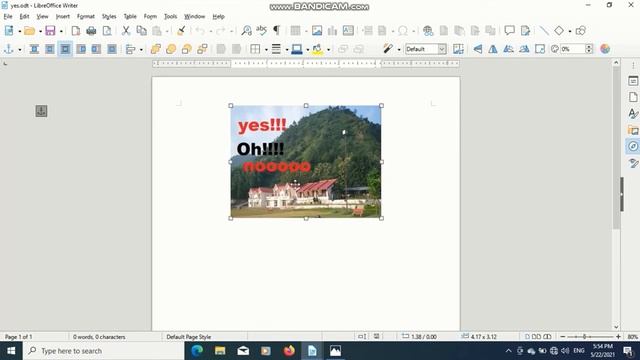Click the Forward One arrange icon
This screenshot has width=640, height=360.
pos(171,49)
